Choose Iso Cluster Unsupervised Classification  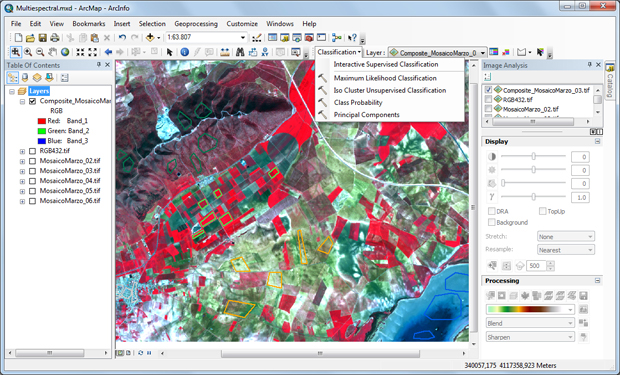point(390,90)
